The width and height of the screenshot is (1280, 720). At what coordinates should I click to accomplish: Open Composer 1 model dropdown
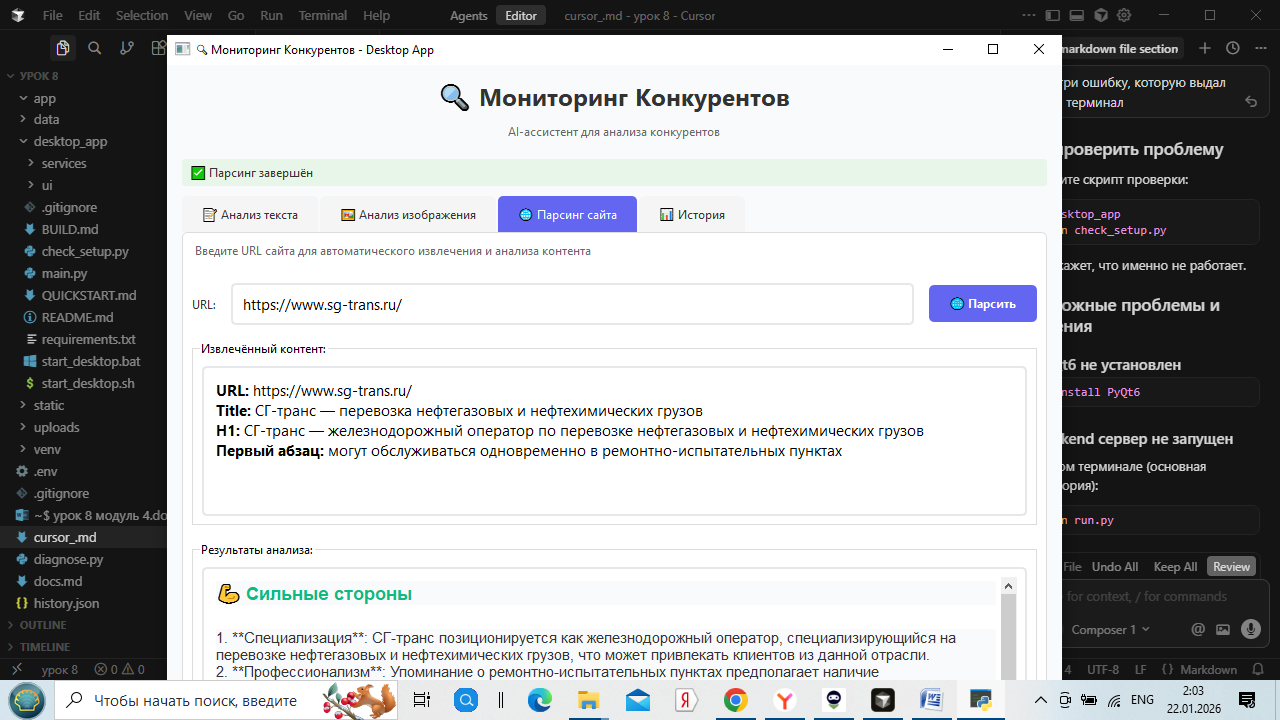pos(1110,629)
